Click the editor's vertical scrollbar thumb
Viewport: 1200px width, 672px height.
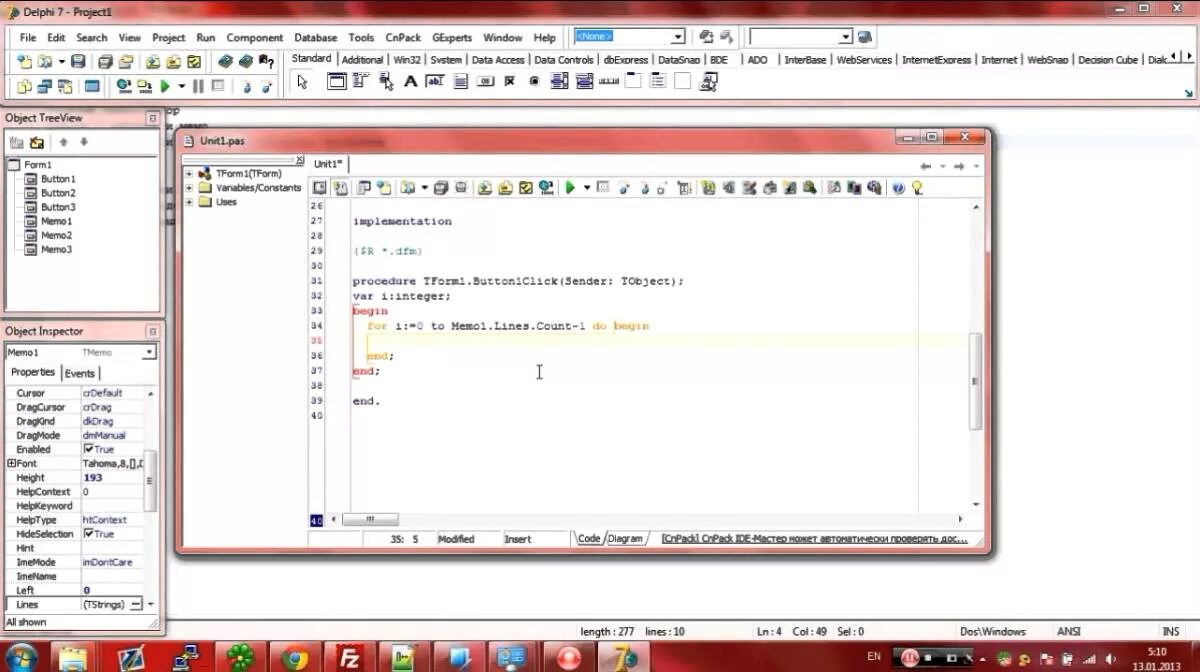pyautogui.click(x=976, y=381)
